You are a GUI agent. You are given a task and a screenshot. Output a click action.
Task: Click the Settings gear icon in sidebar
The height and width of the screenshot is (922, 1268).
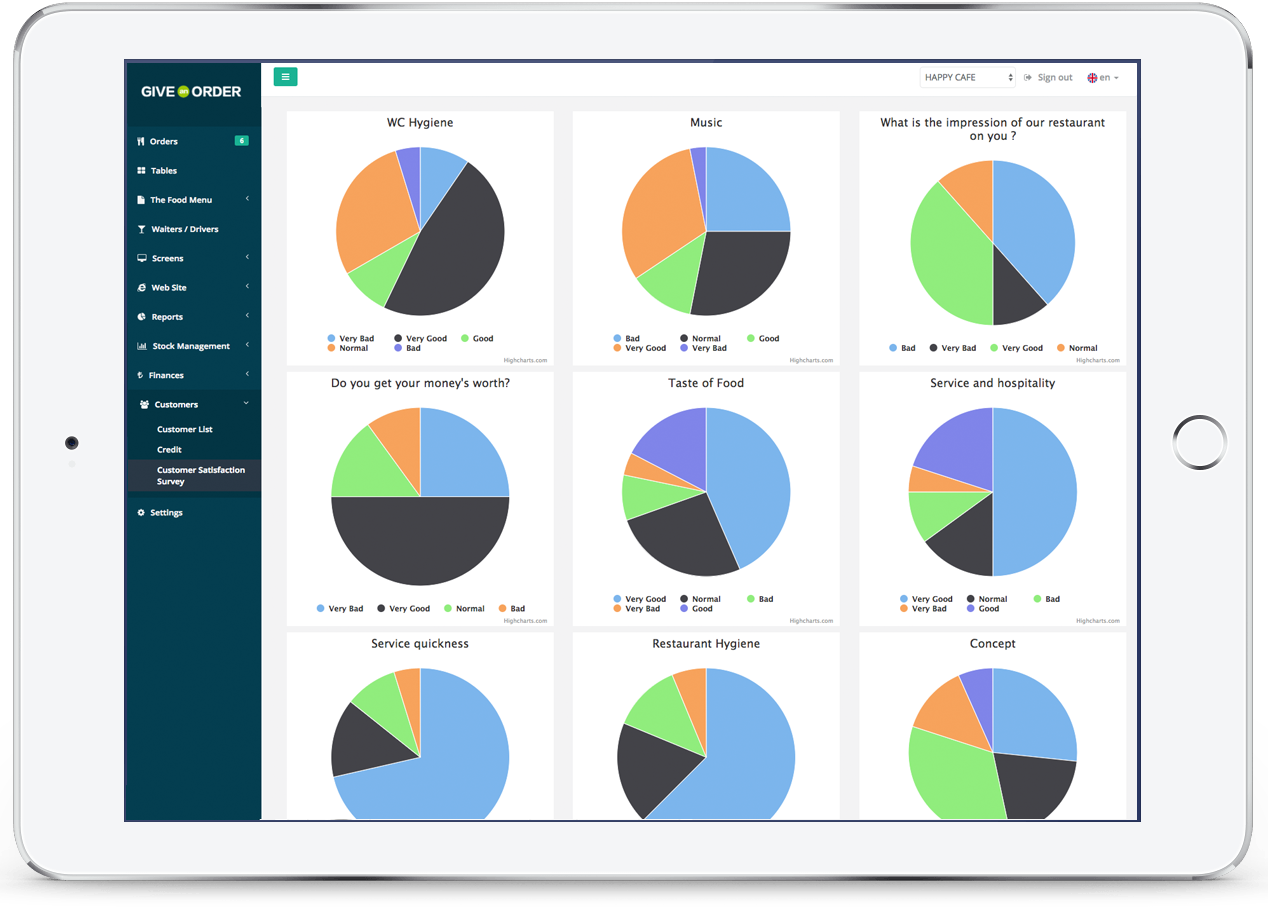click(141, 513)
